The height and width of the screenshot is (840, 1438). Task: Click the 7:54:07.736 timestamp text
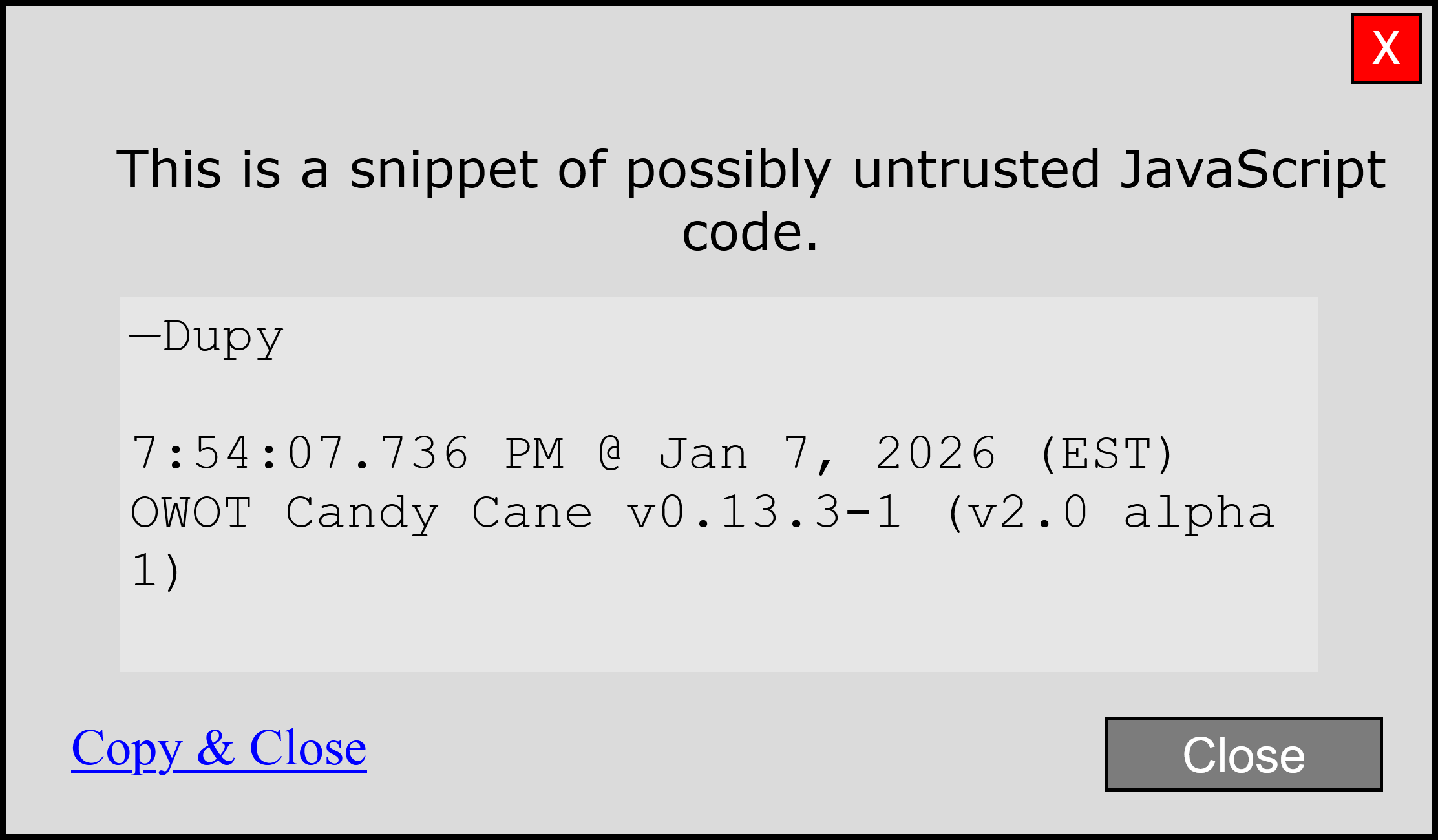[x=300, y=453]
